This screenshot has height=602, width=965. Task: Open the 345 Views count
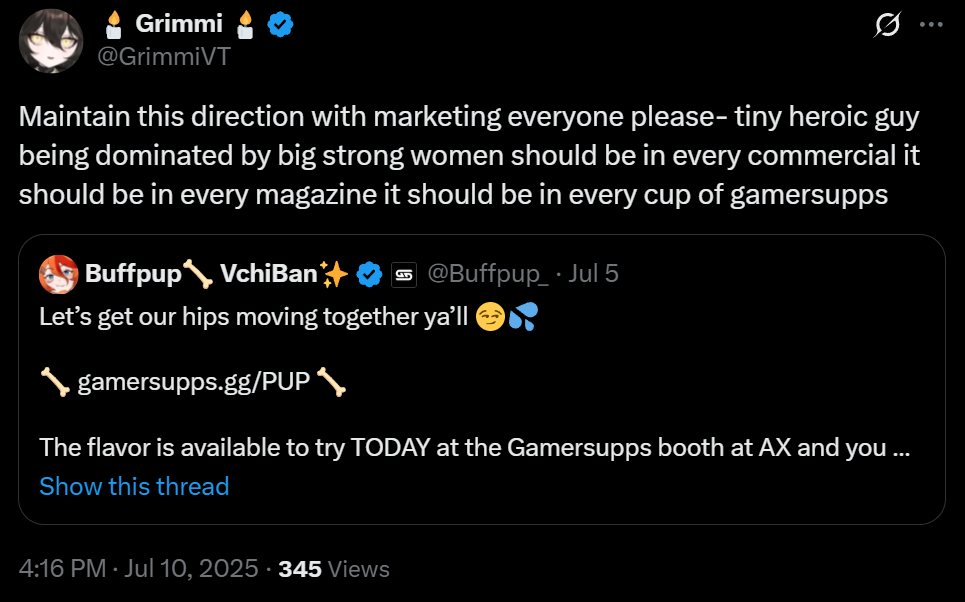click(334, 569)
